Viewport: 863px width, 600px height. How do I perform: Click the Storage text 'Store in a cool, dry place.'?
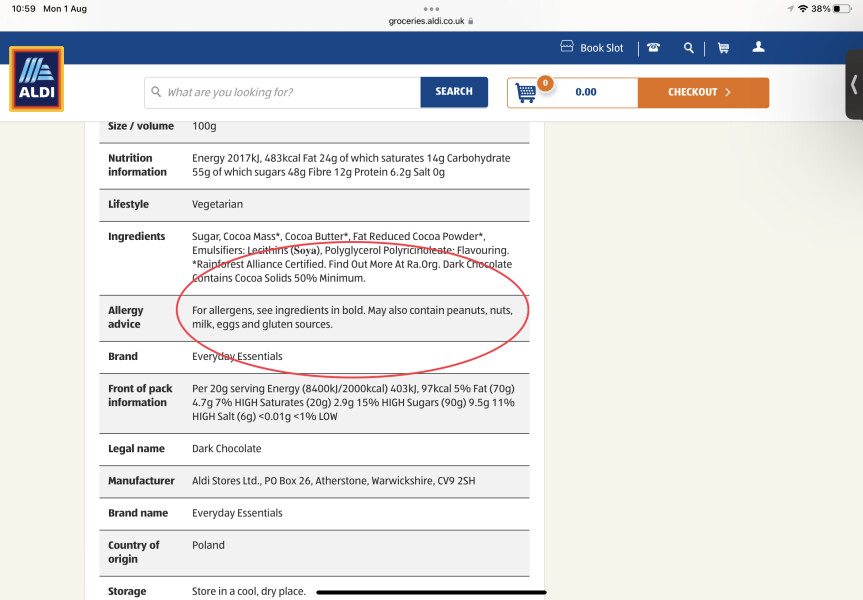pos(249,591)
